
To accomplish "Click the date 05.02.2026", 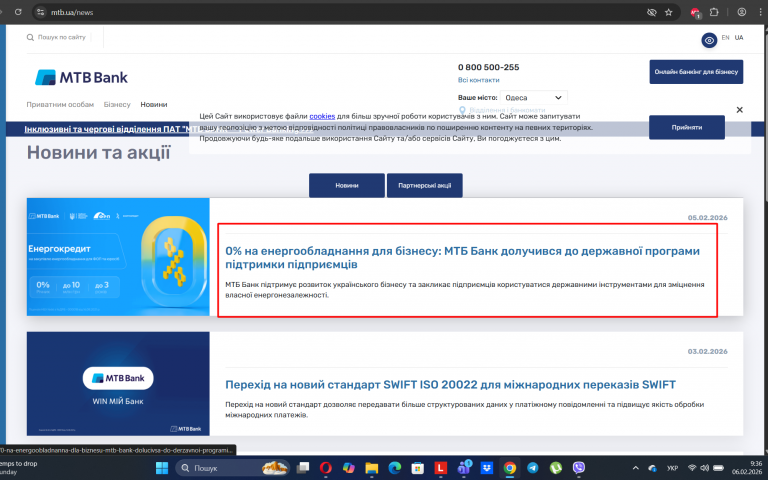I will click(x=707, y=217).
